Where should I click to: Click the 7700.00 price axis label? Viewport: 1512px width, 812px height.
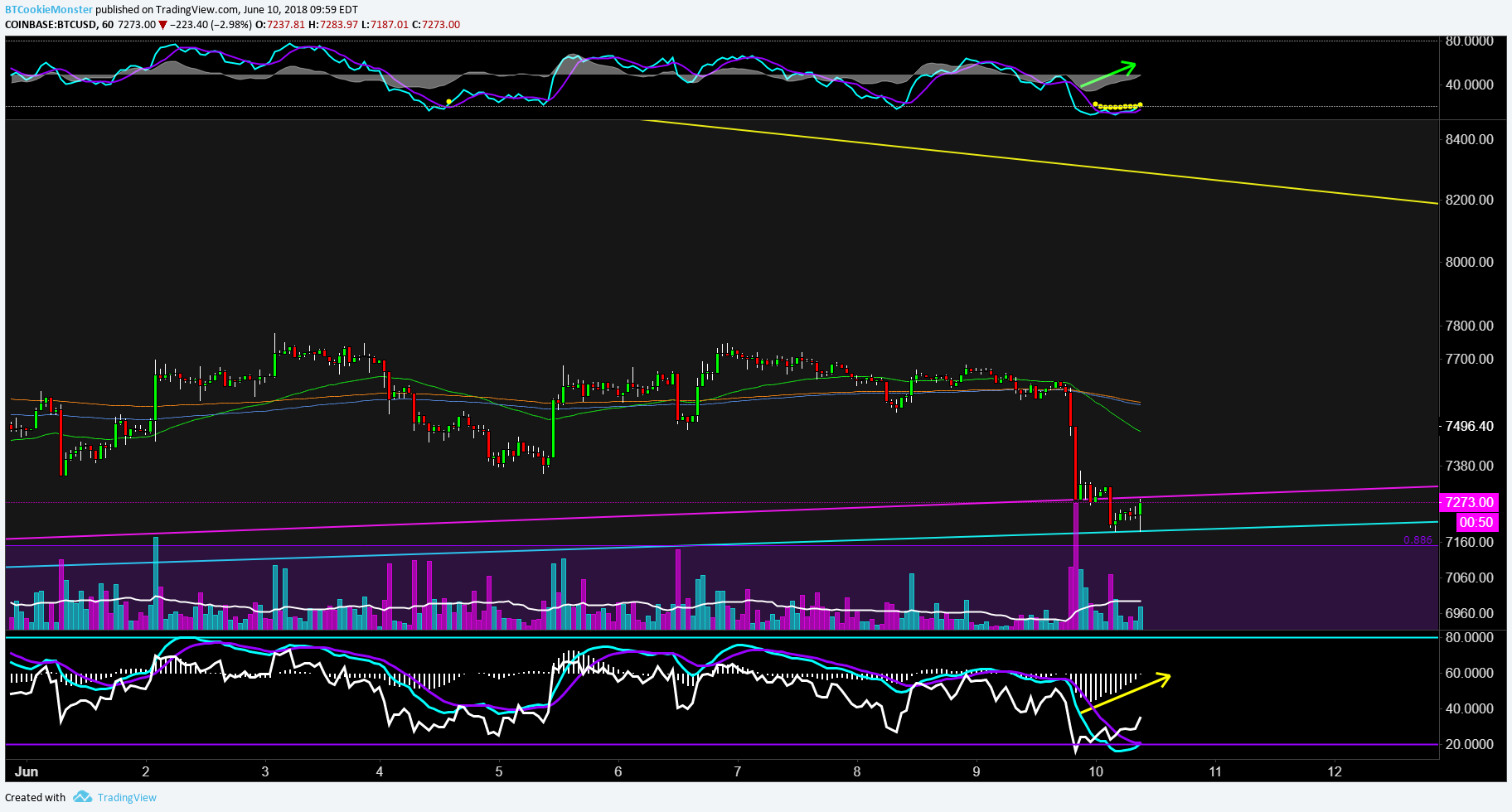1469,359
